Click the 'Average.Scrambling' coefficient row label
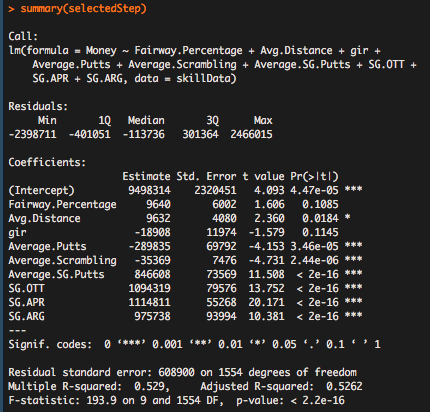The height and width of the screenshot is (412, 430). coord(62,260)
